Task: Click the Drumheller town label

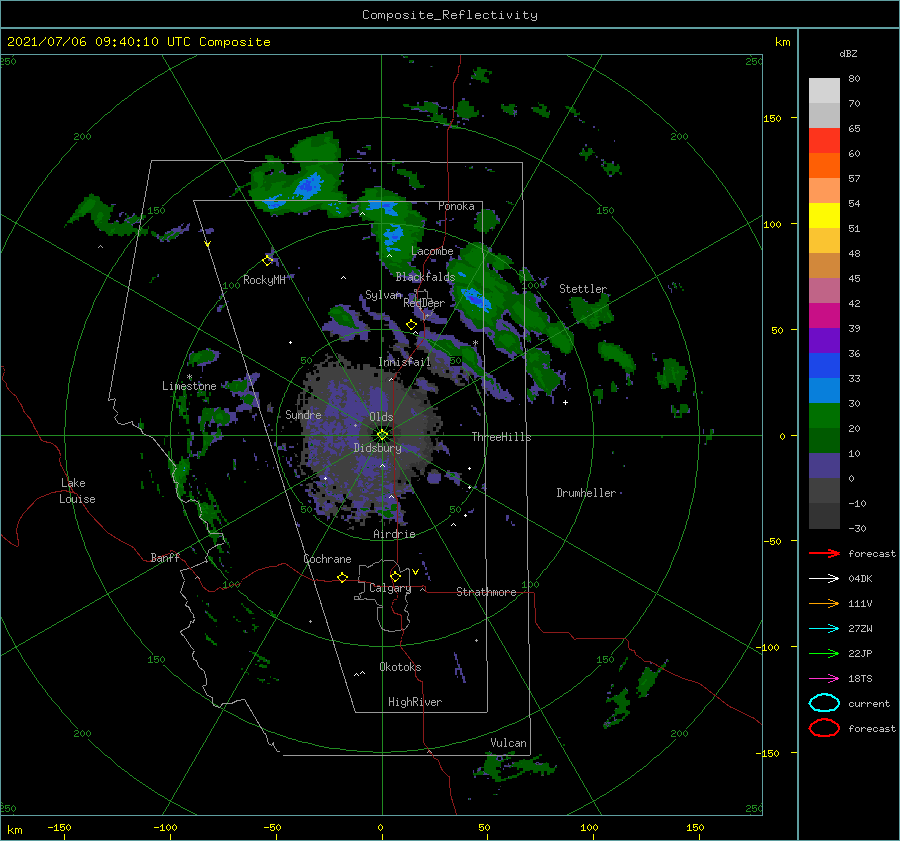Action: point(586,493)
